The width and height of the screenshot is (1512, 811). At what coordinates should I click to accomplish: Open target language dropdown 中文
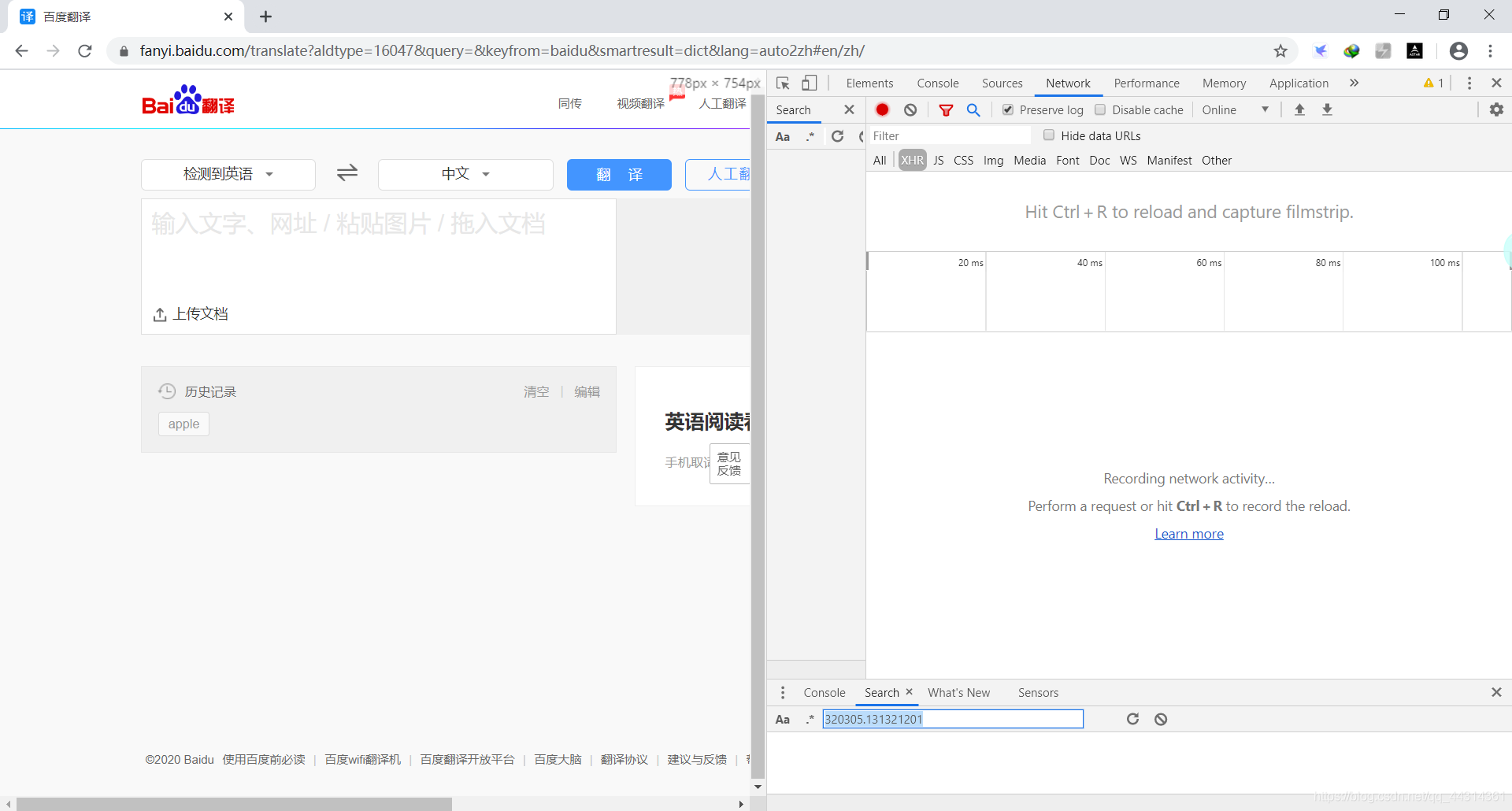[465, 174]
